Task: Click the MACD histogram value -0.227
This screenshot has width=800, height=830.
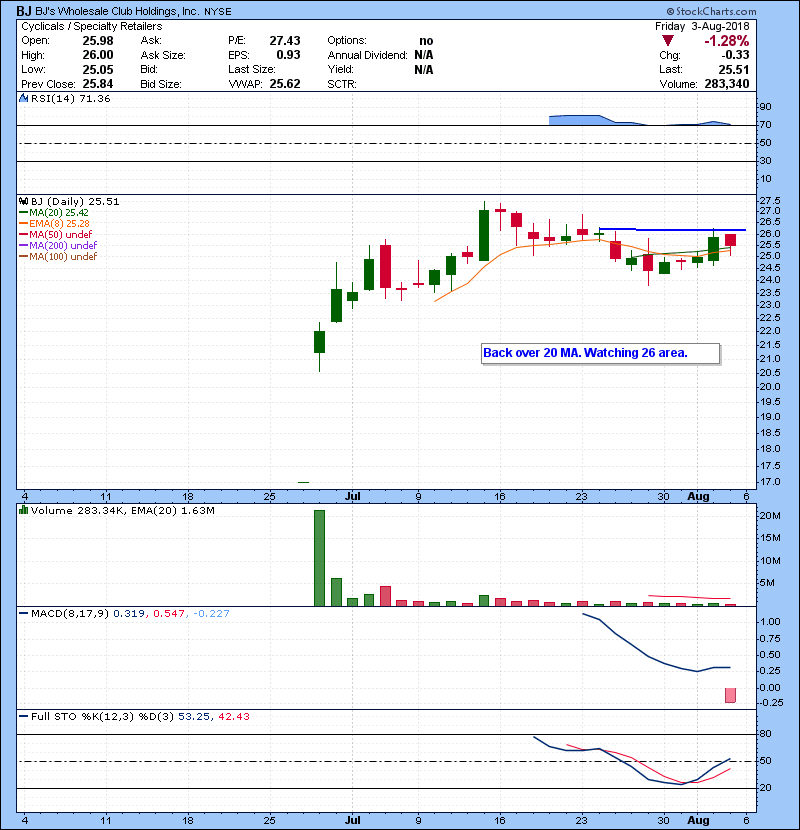Action: point(211,614)
